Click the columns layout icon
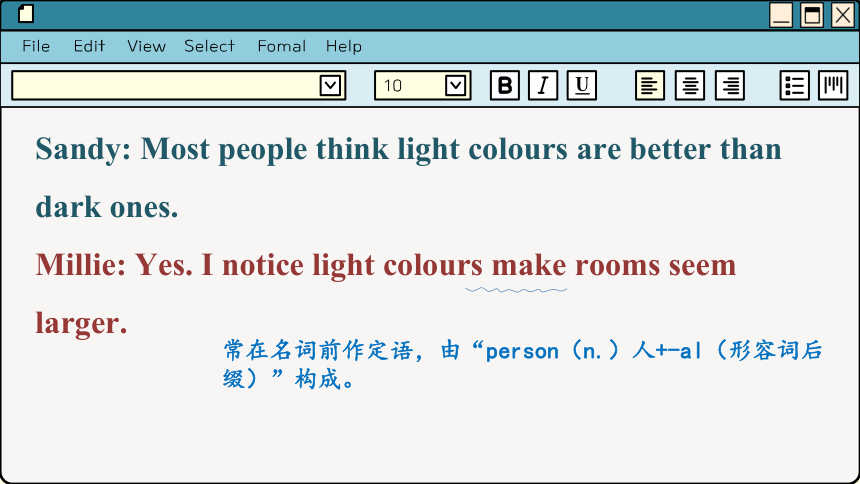This screenshot has height=484, width=860. 833,85
